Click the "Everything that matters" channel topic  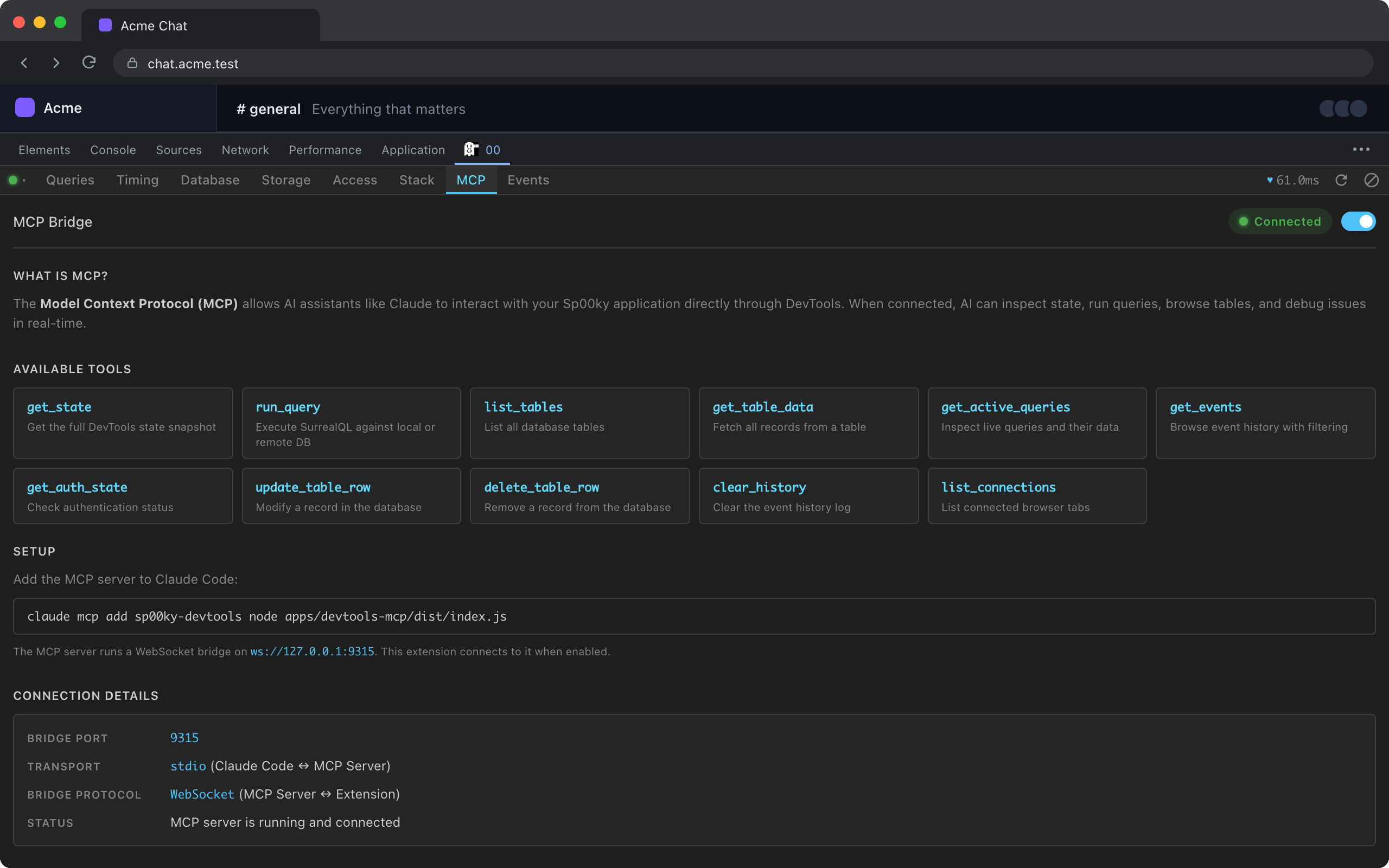coord(388,109)
